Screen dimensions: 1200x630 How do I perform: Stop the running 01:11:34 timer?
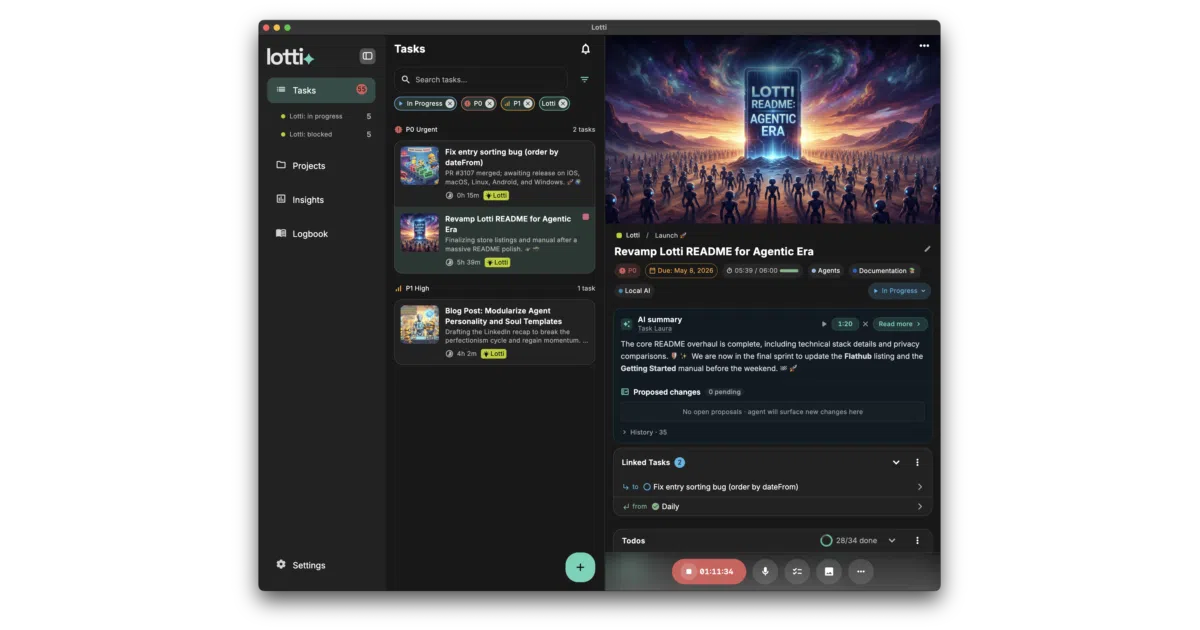[709, 571]
